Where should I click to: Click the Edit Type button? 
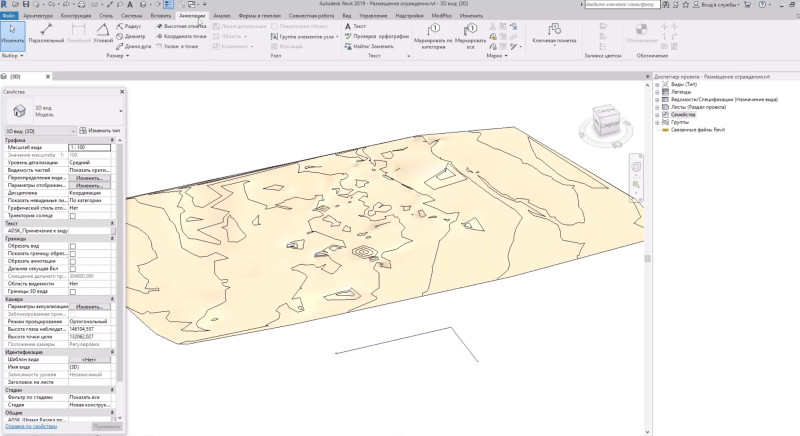[x=101, y=131]
